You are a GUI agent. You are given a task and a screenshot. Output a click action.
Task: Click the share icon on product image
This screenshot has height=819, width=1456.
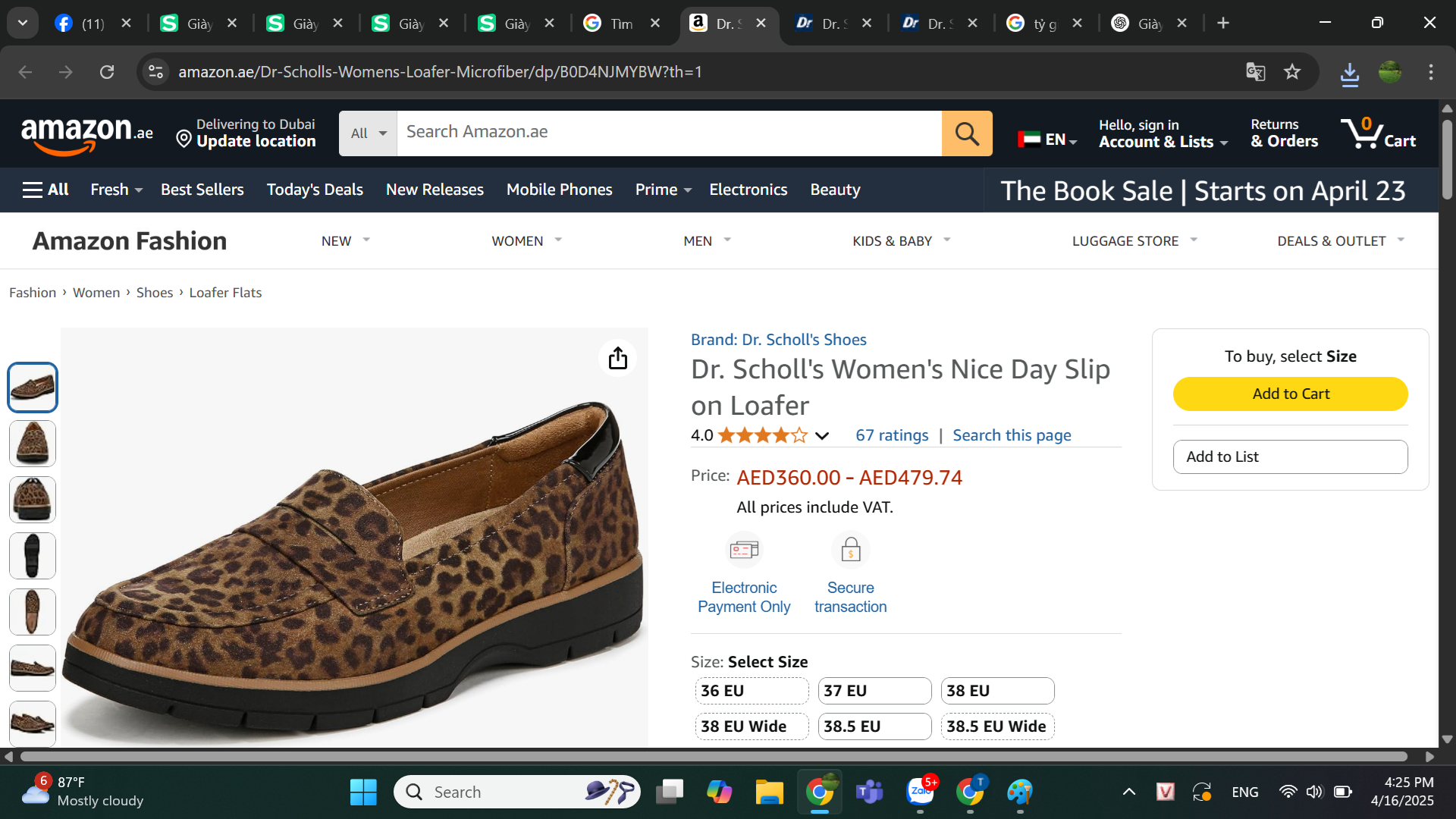618,358
